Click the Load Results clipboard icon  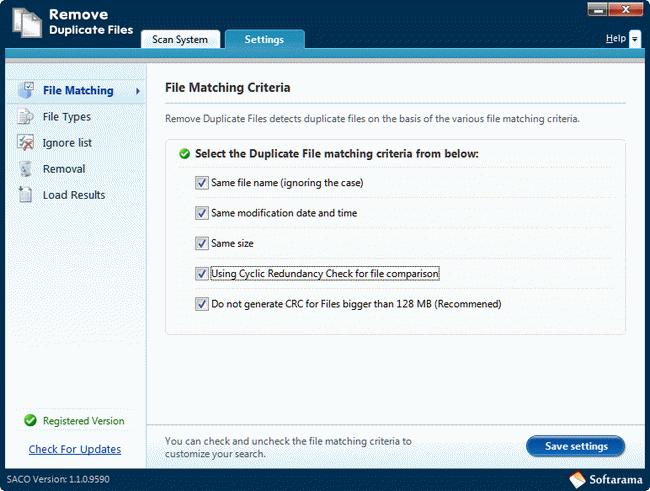click(x=25, y=194)
